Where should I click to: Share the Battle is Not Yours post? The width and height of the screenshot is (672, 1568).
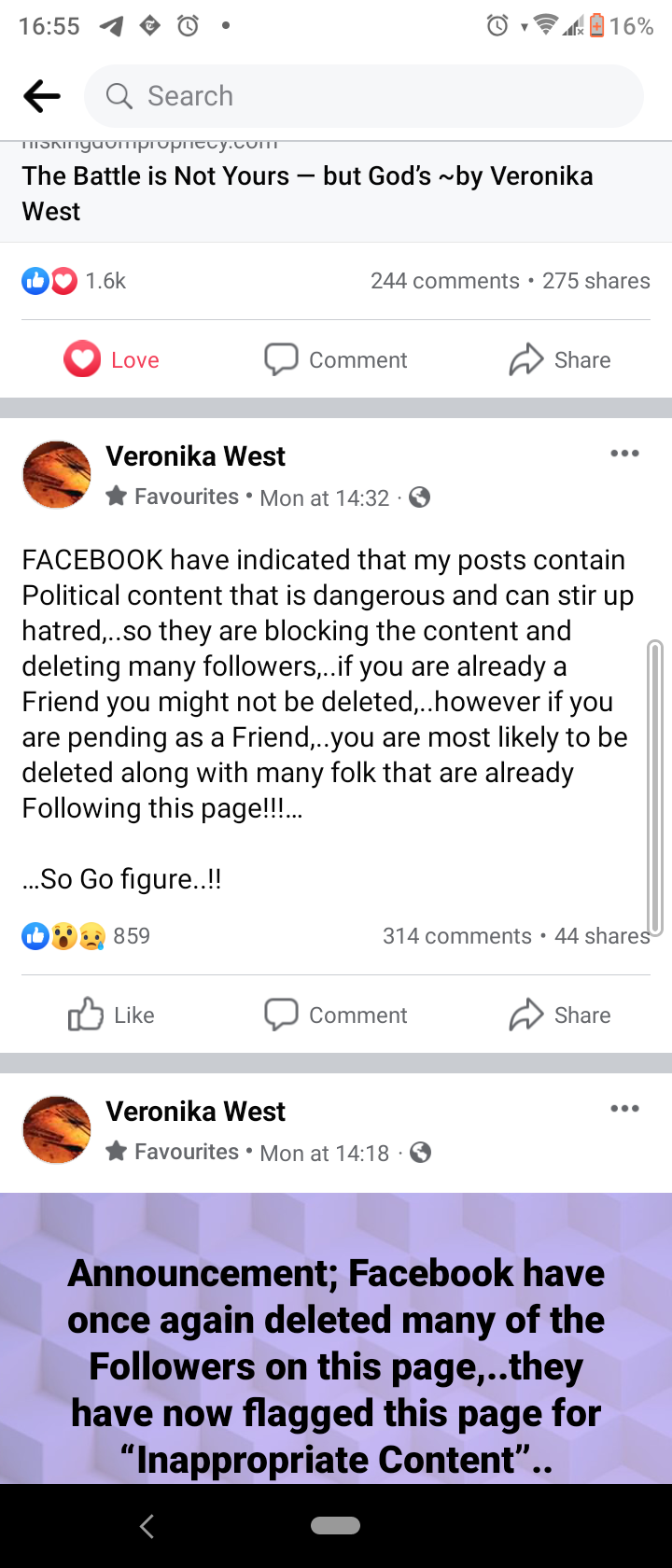coord(560,360)
